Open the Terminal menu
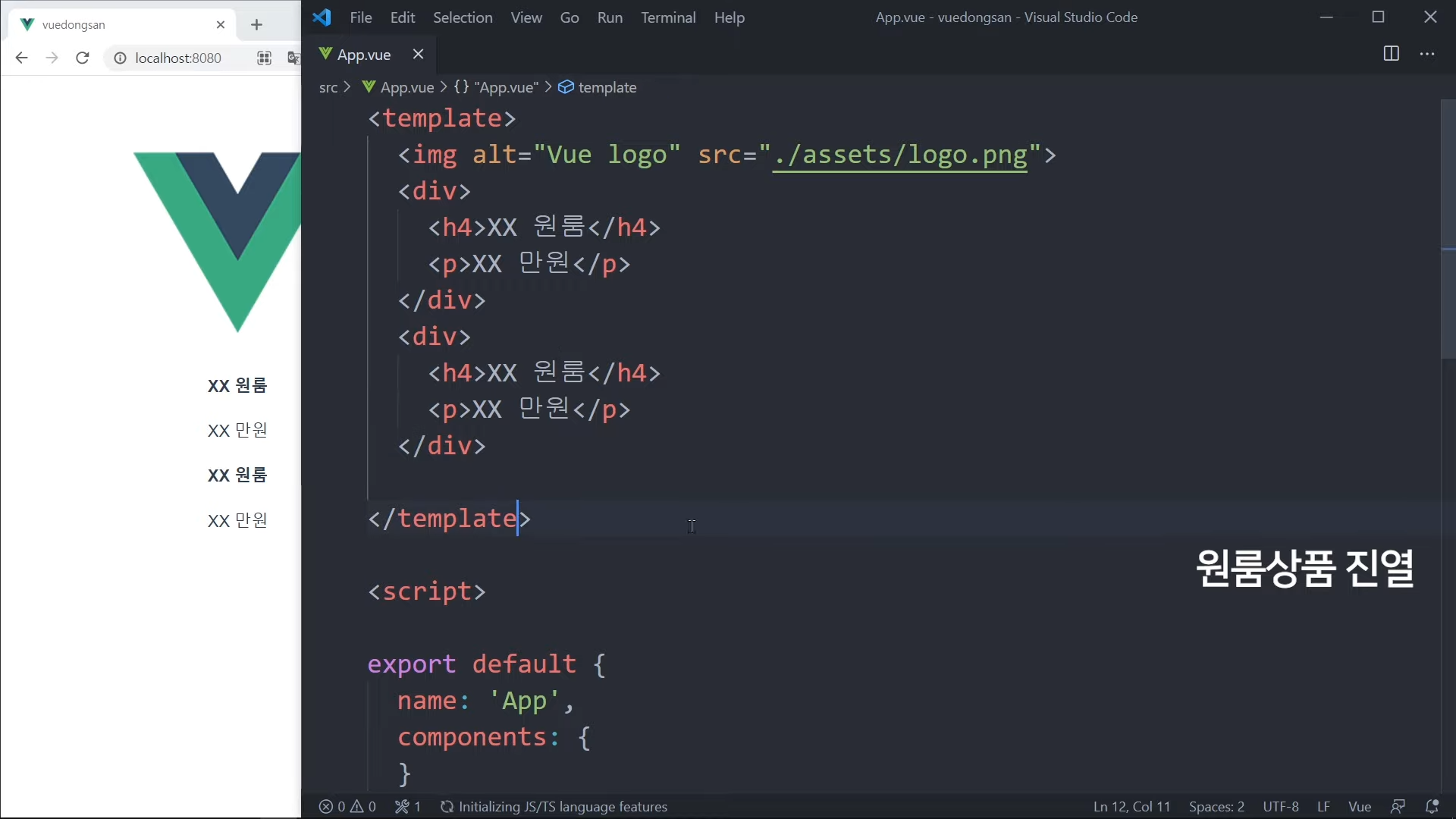Screen dimensions: 1456x819 click(x=667, y=17)
